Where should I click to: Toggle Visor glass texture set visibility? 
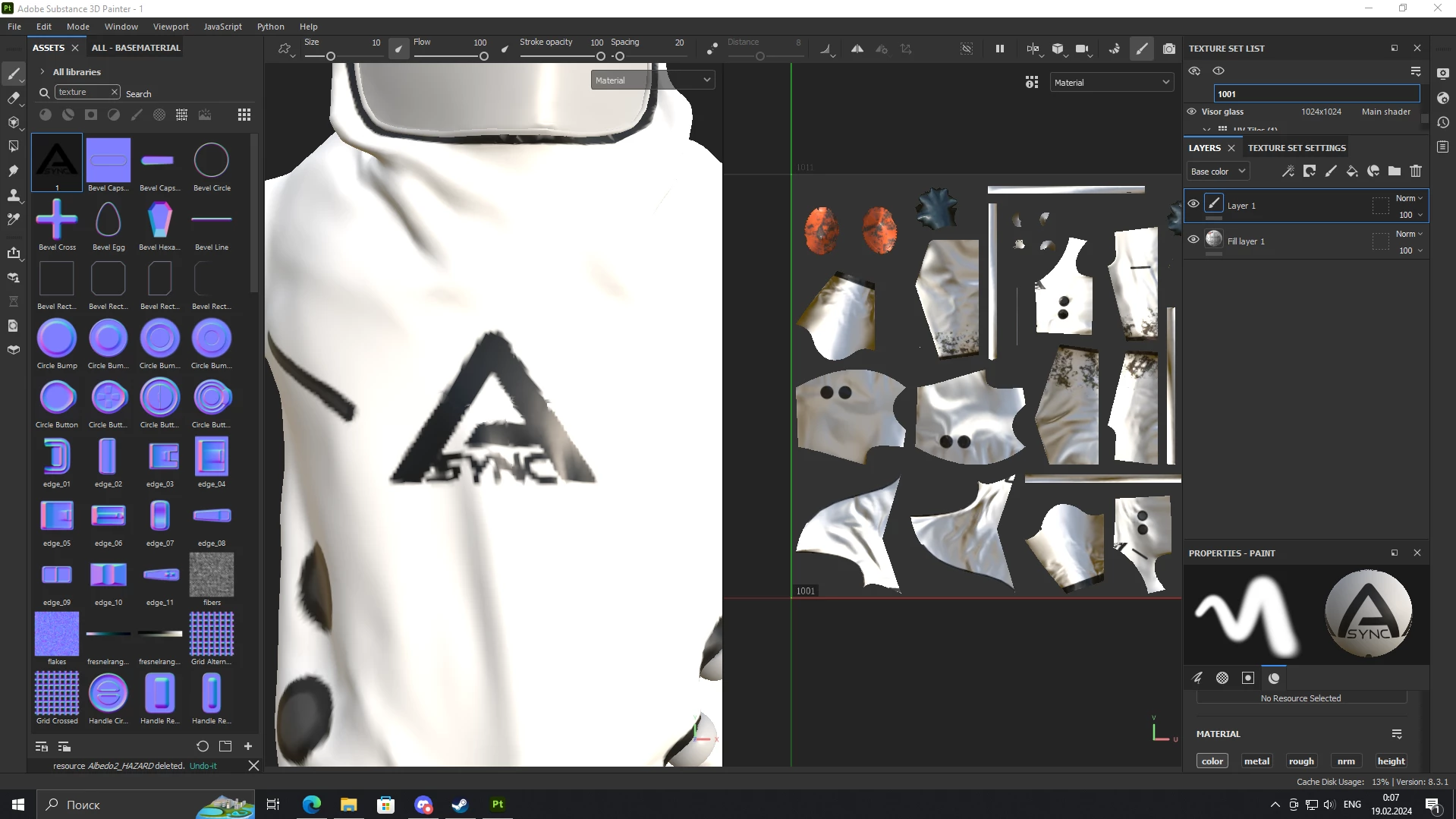1192,112
